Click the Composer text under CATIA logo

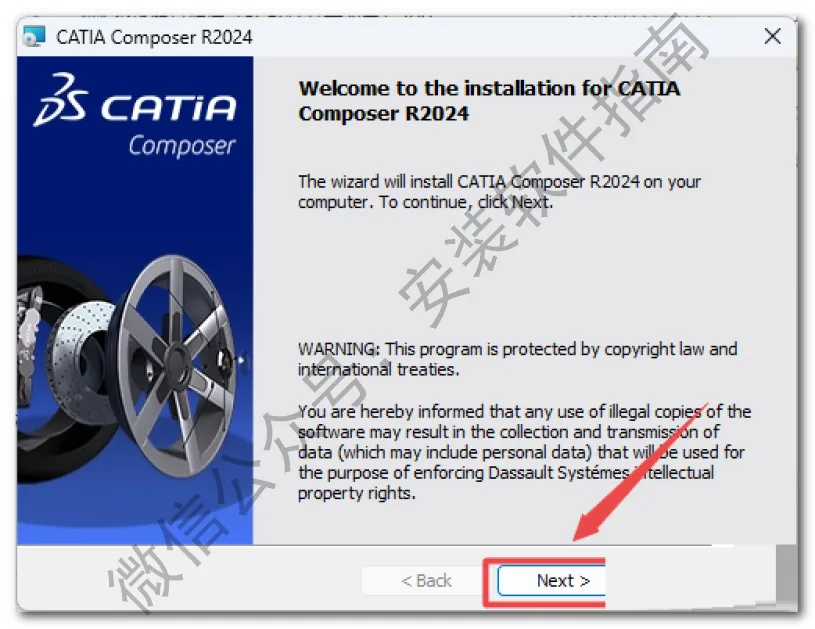pyautogui.click(x=181, y=146)
